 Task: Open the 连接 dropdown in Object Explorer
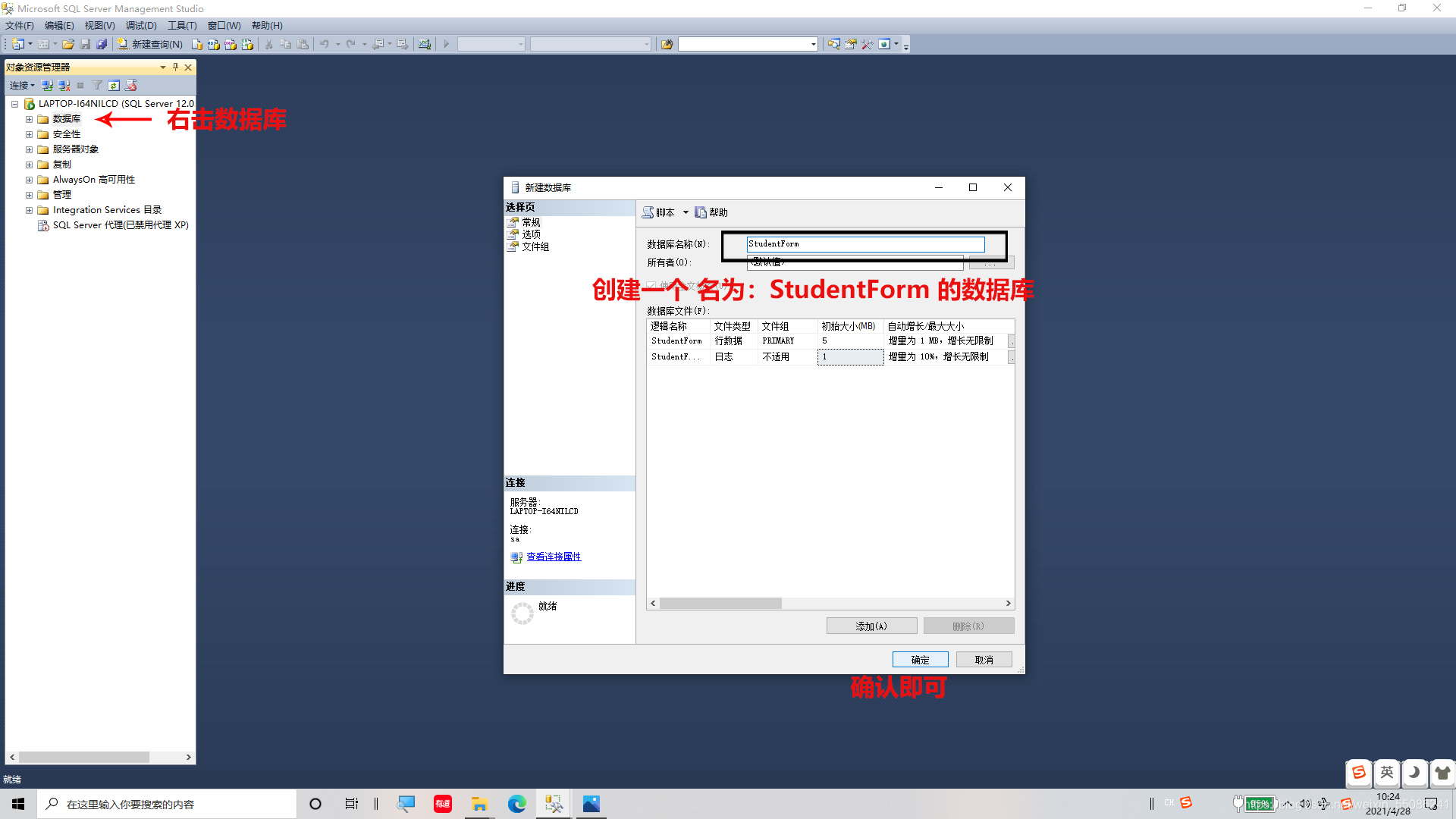click(x=22, y=86)
